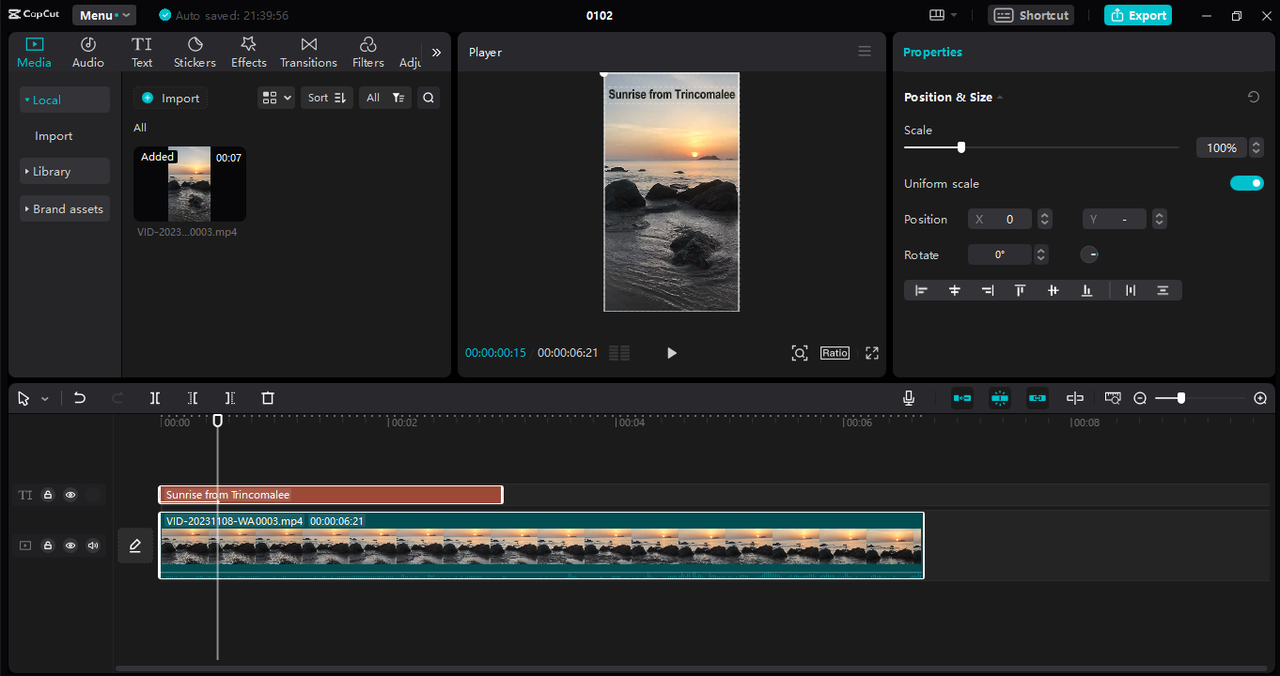Image resolution: width=1280 pixels, height=676 pixels.
Task: Open the timeline preview-settings icon
Action: click(x=1113, y=398)
